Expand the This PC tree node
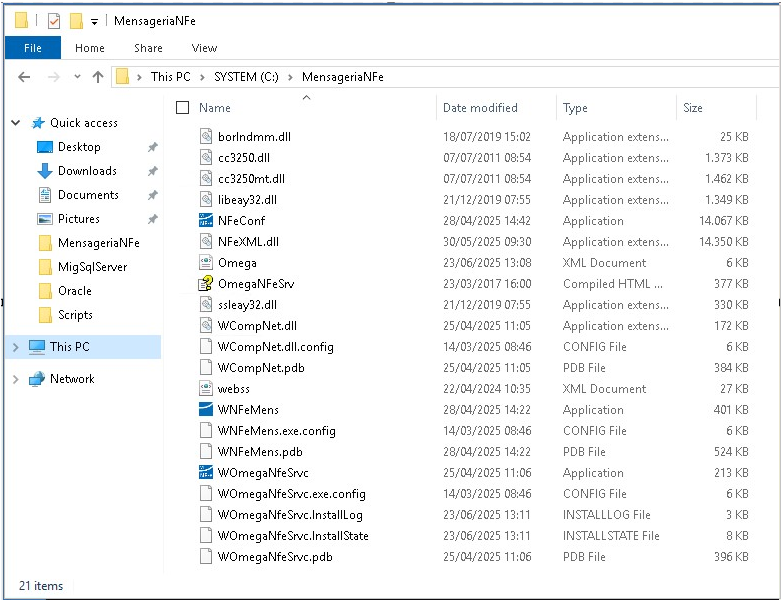 [15, 347]
